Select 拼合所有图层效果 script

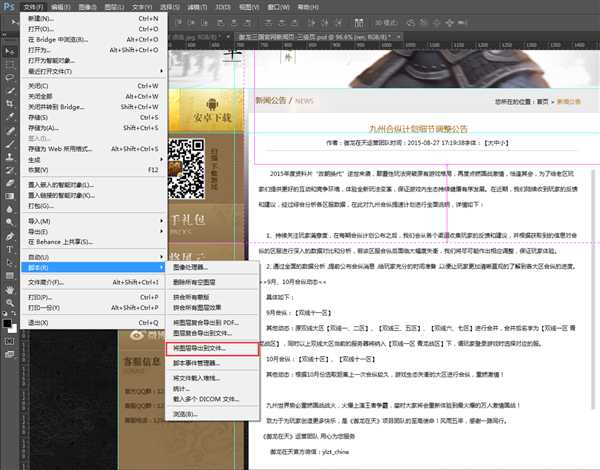tap(212, 308)
